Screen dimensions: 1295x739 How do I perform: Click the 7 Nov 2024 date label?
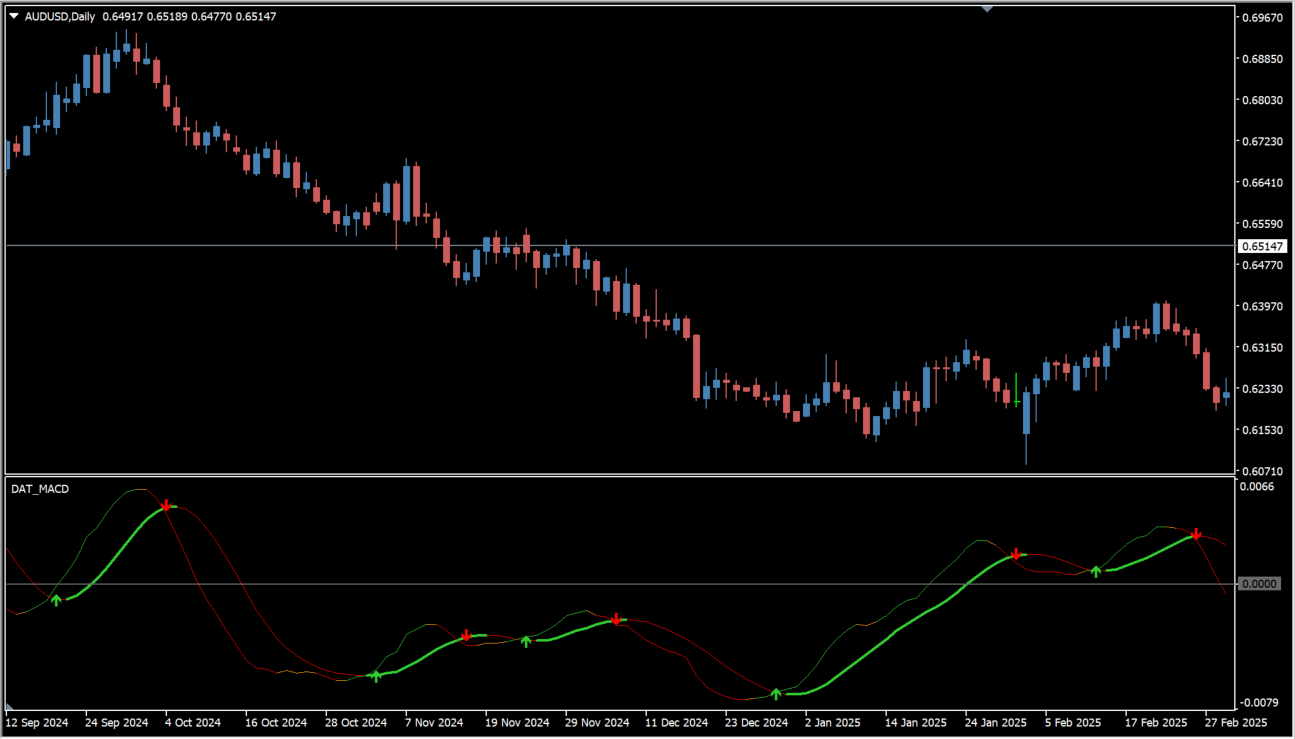[434, 722]
